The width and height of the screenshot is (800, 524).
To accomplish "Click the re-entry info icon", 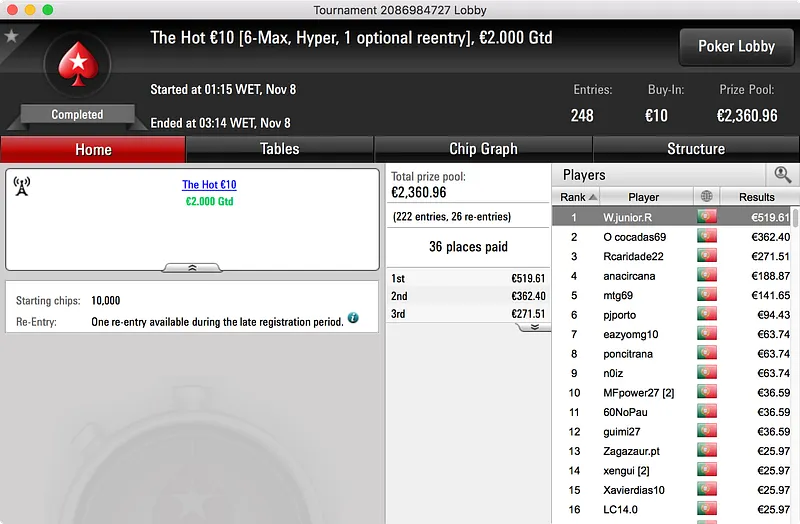I will click(353, 318).
